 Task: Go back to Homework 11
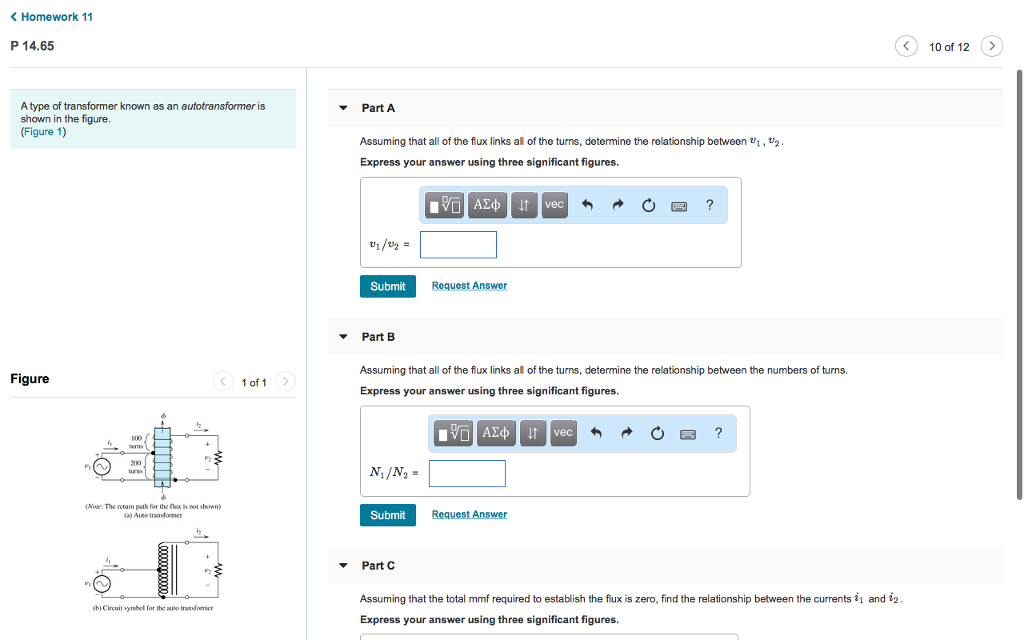click(x=52, y=17)
